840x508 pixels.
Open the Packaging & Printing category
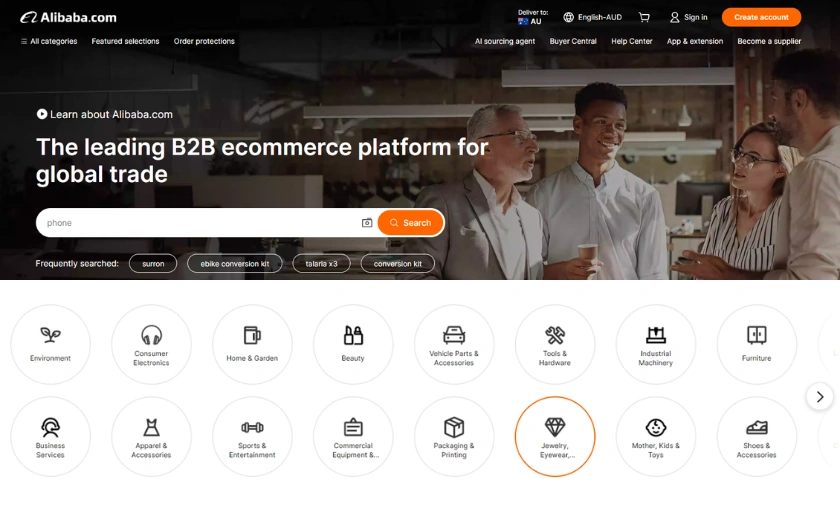click(x=454, y=436)
